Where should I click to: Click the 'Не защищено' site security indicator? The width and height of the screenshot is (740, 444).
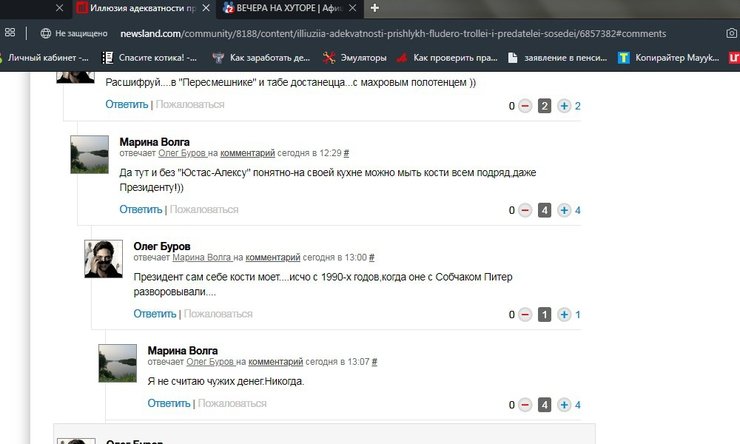tap(73, 33)
